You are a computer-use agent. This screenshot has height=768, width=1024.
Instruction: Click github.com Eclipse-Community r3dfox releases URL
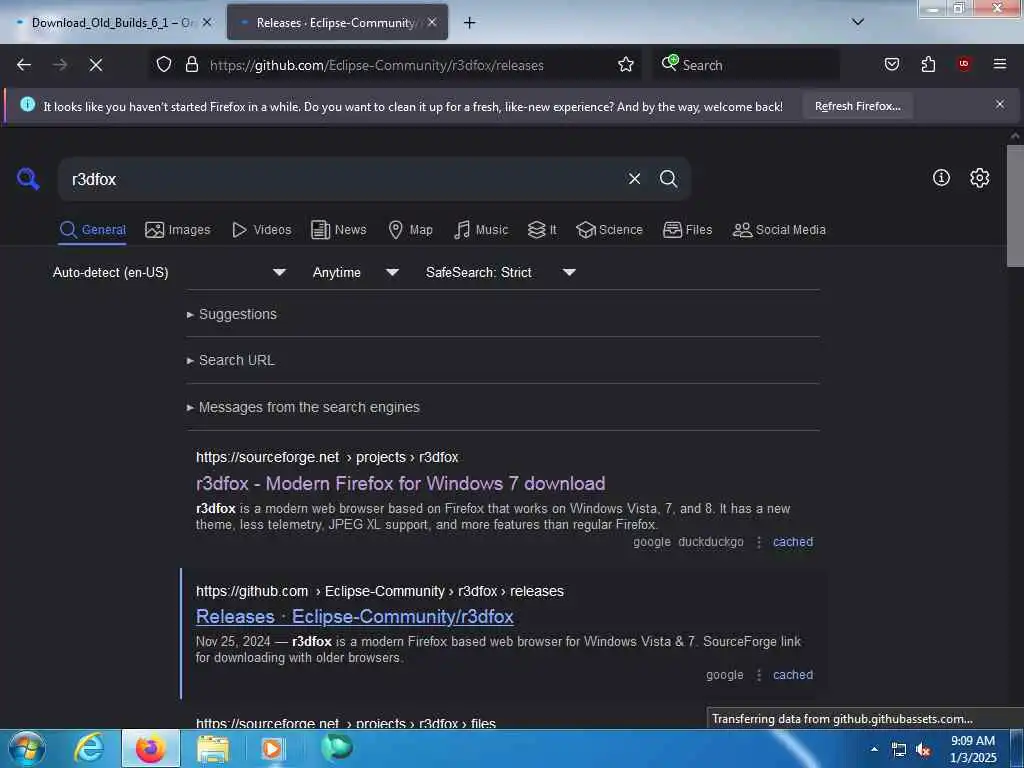379,591
